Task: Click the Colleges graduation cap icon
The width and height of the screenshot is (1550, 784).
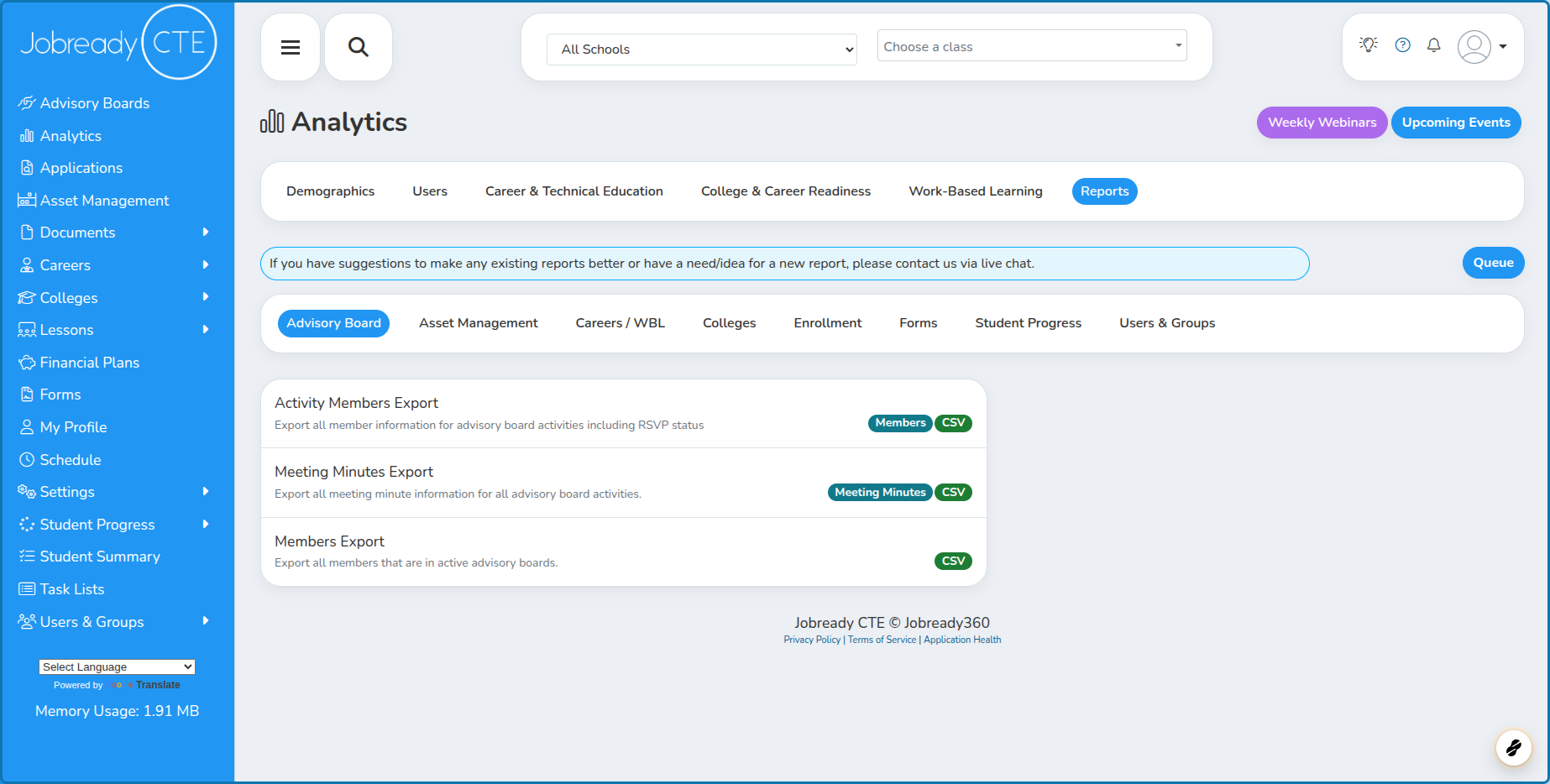Action: (27, 298)
